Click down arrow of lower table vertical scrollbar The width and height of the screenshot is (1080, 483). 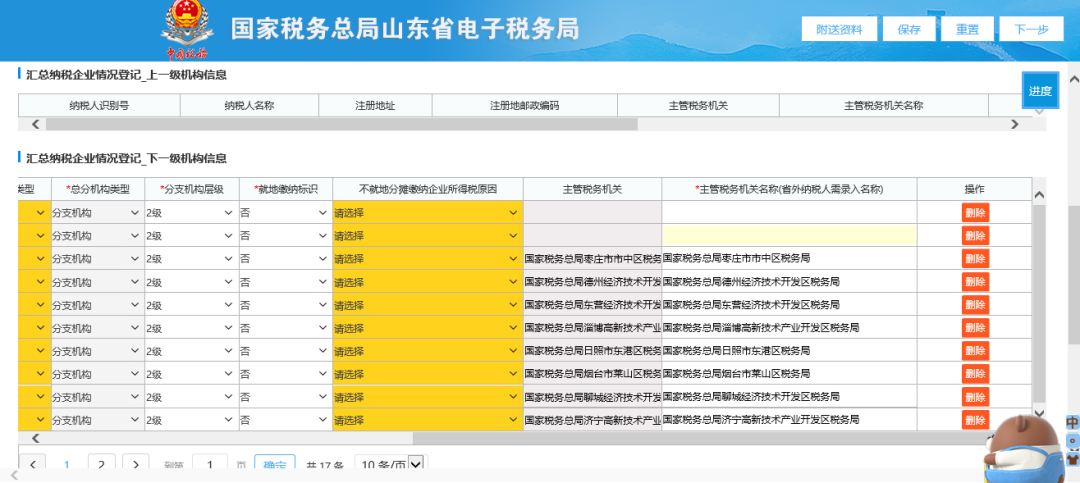[x=1039, y=414]
